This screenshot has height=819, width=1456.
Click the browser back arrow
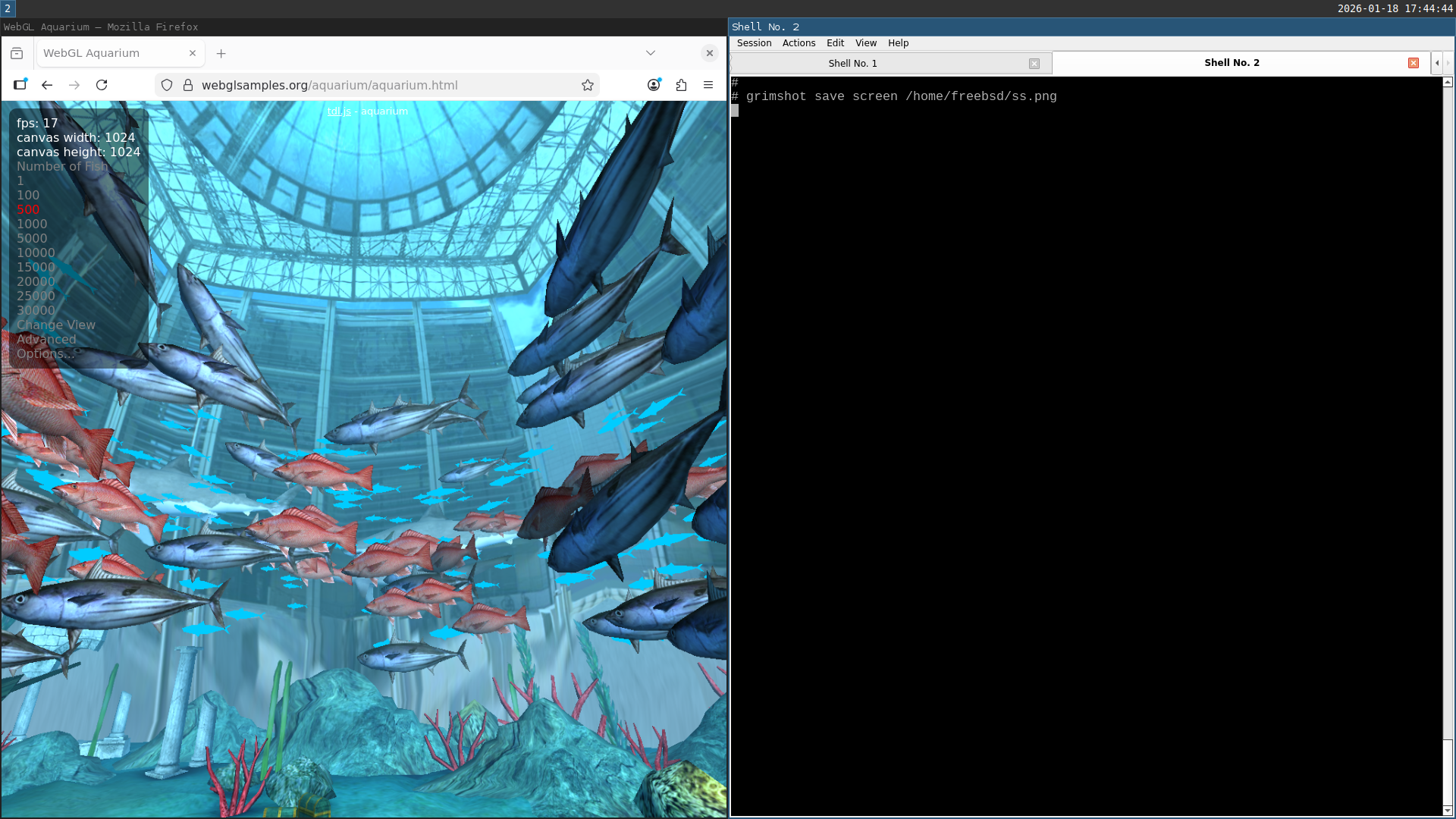[47, 85]
